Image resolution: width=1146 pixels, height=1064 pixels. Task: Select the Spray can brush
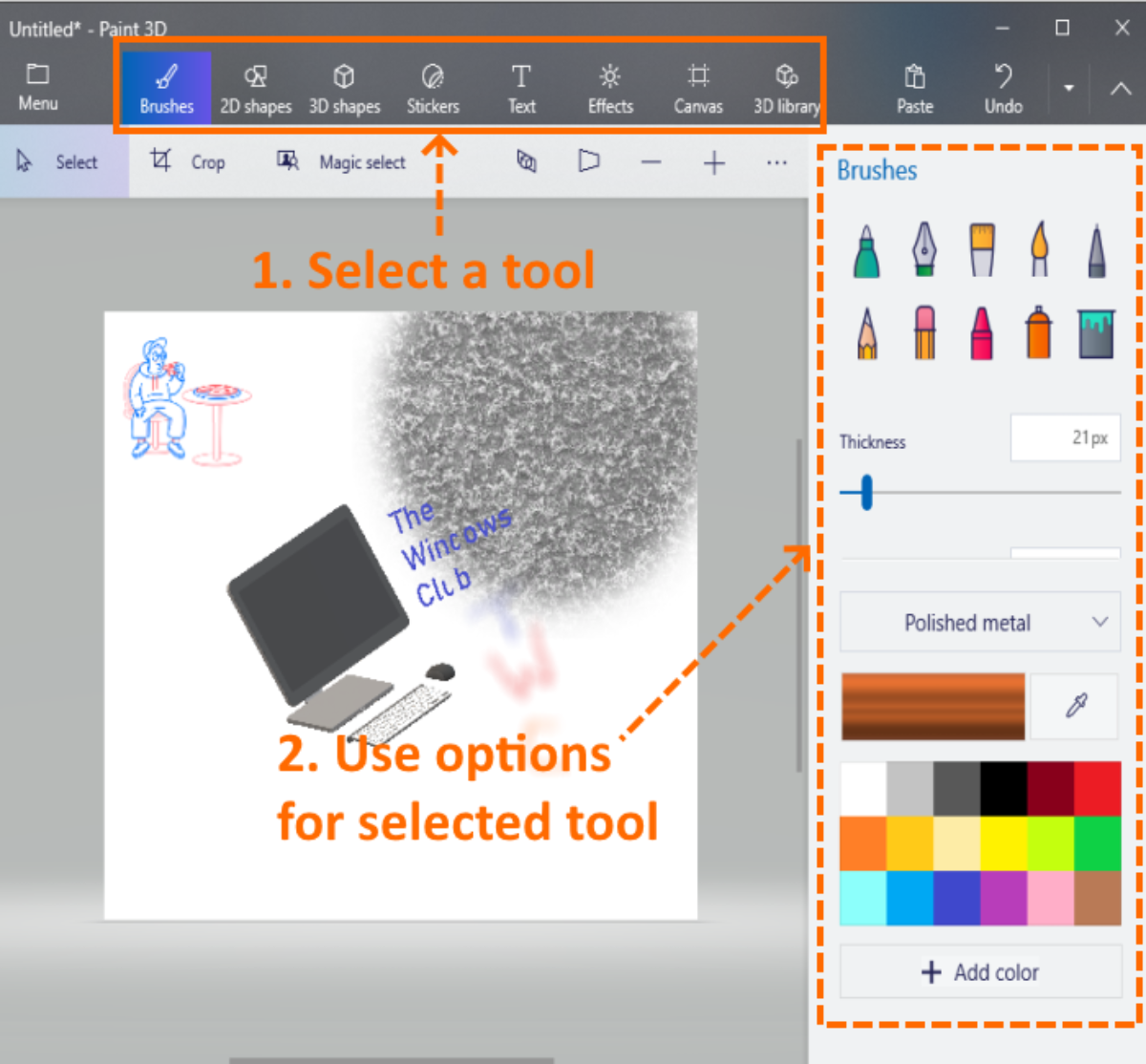point(1039,332)
